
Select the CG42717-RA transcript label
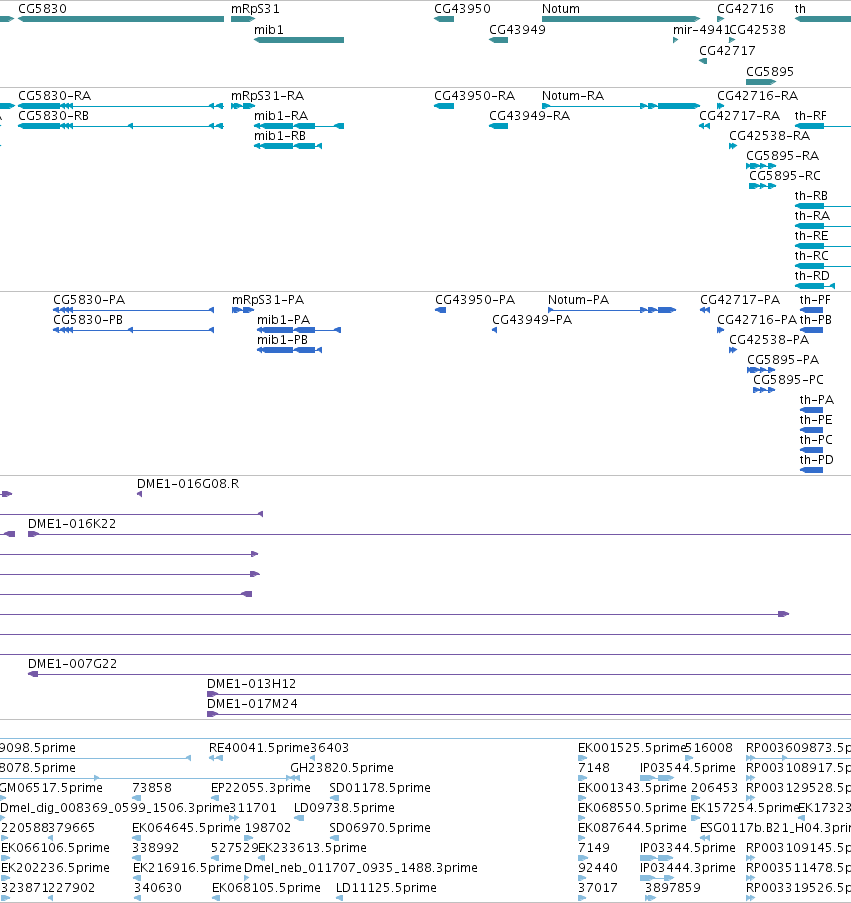tap(739, 116)
